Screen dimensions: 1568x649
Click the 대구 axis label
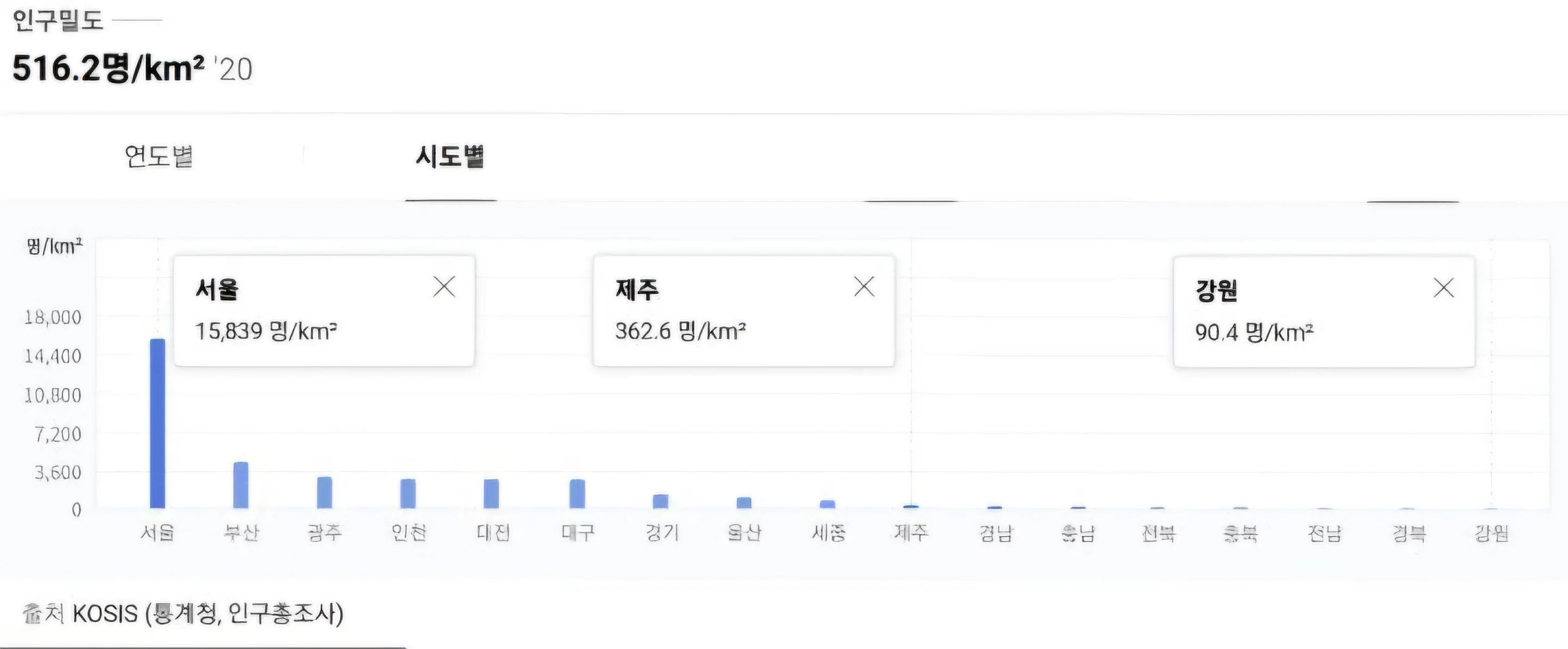(577, 534)
